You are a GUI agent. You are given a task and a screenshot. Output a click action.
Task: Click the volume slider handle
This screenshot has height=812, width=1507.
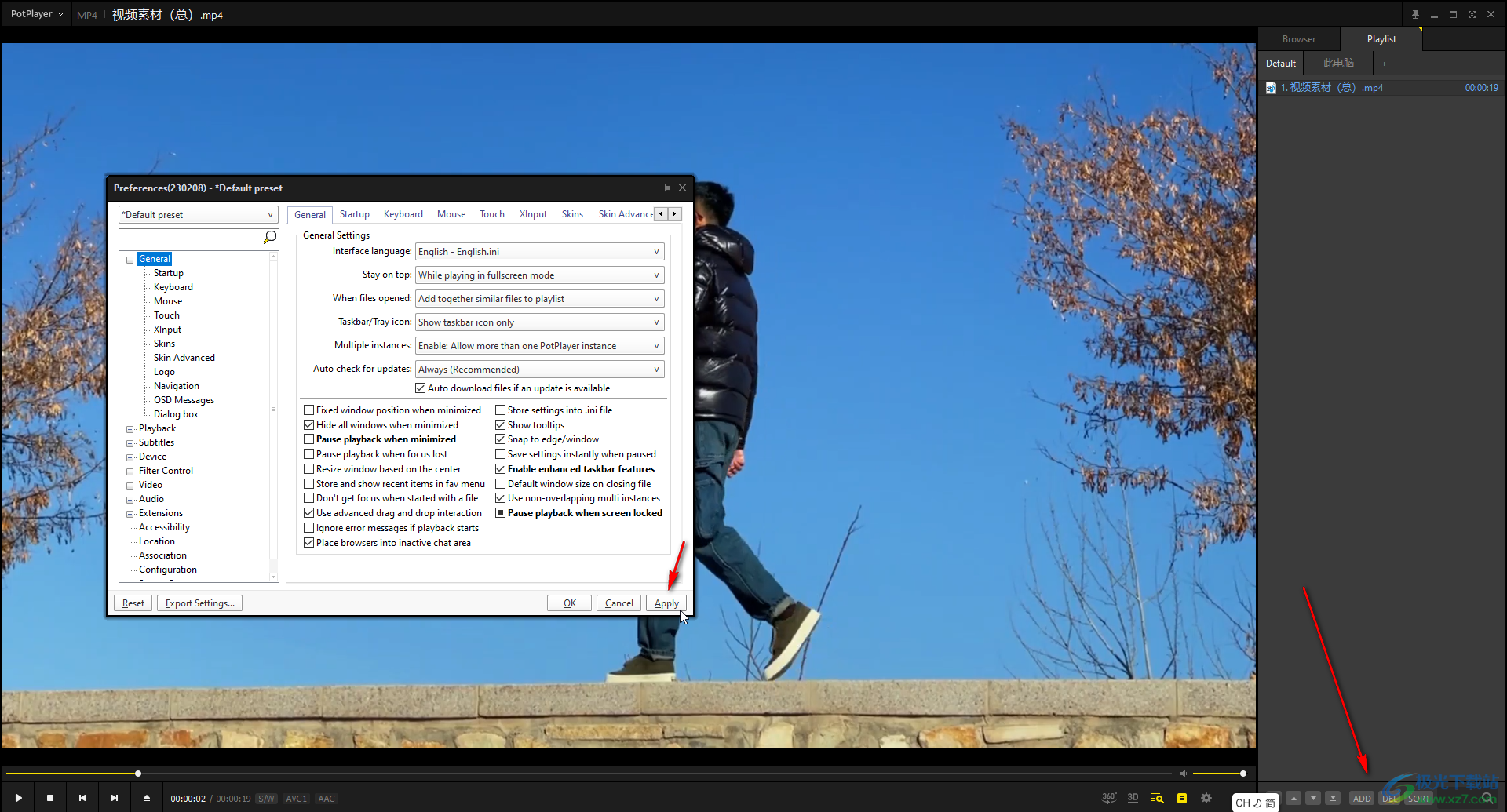coord(1243,774)
